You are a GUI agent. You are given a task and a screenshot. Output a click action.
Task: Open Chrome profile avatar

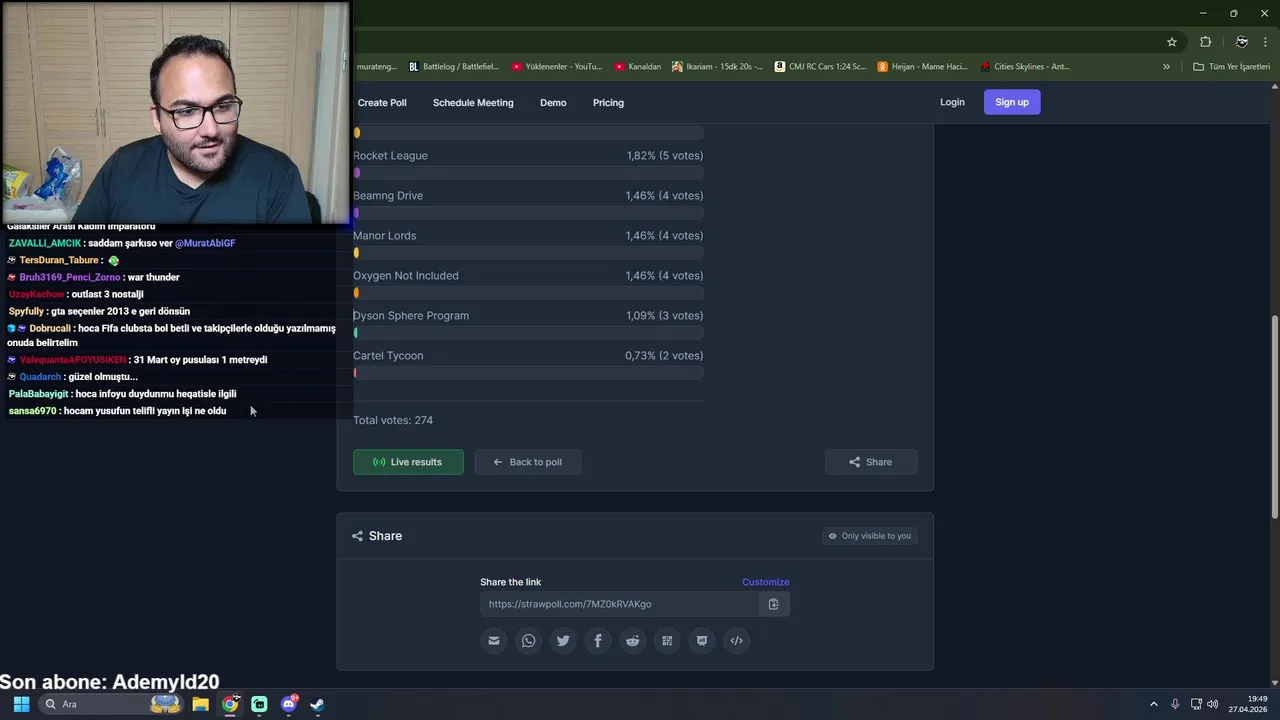tap(1241, 42)
